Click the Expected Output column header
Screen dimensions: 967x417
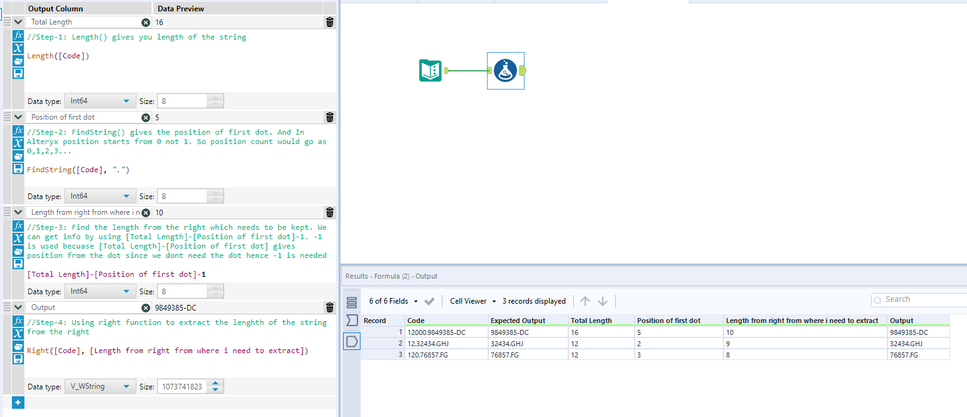pos(528,321)
